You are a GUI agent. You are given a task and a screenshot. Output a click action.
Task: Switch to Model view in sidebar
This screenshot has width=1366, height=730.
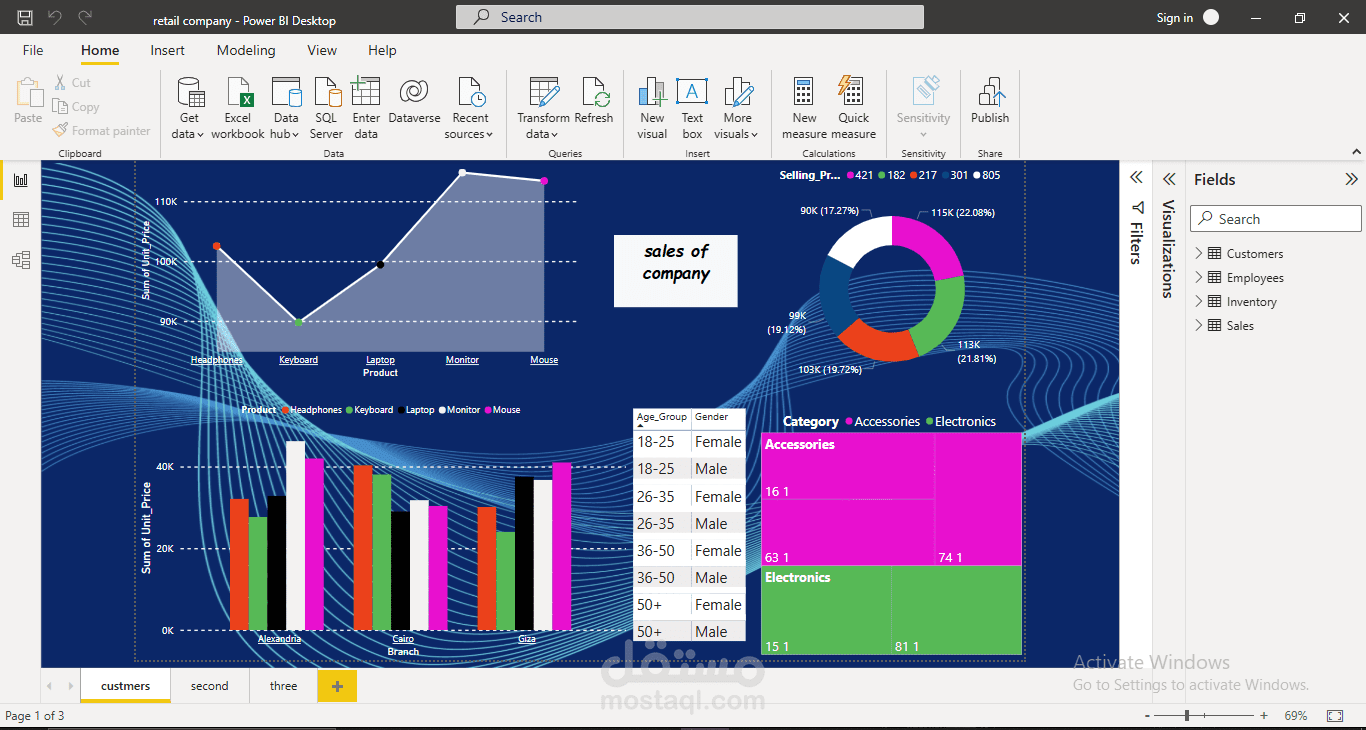click(x=20, y=260)
